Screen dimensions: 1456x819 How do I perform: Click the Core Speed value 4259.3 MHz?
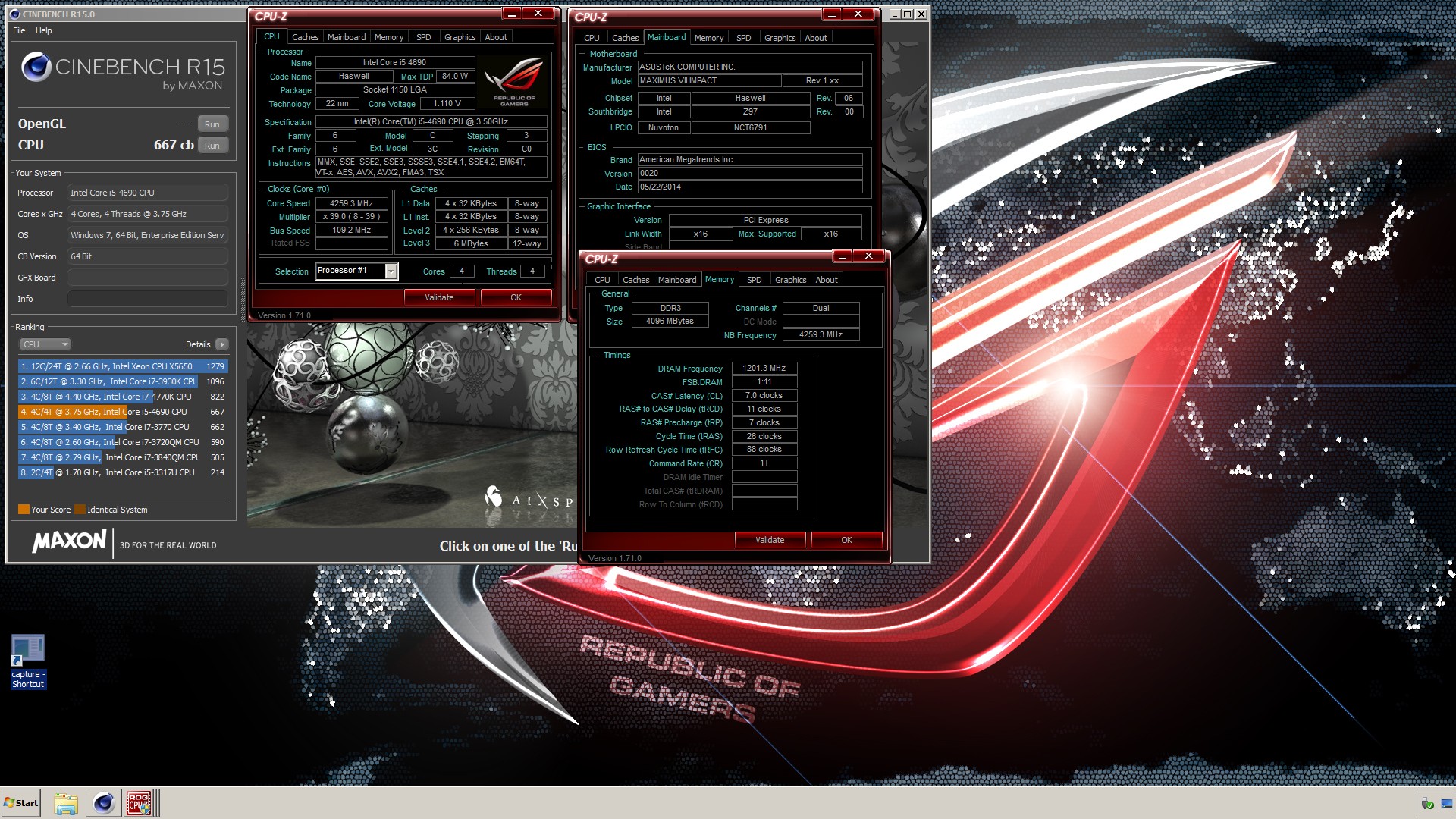click(x=352, y=203)
